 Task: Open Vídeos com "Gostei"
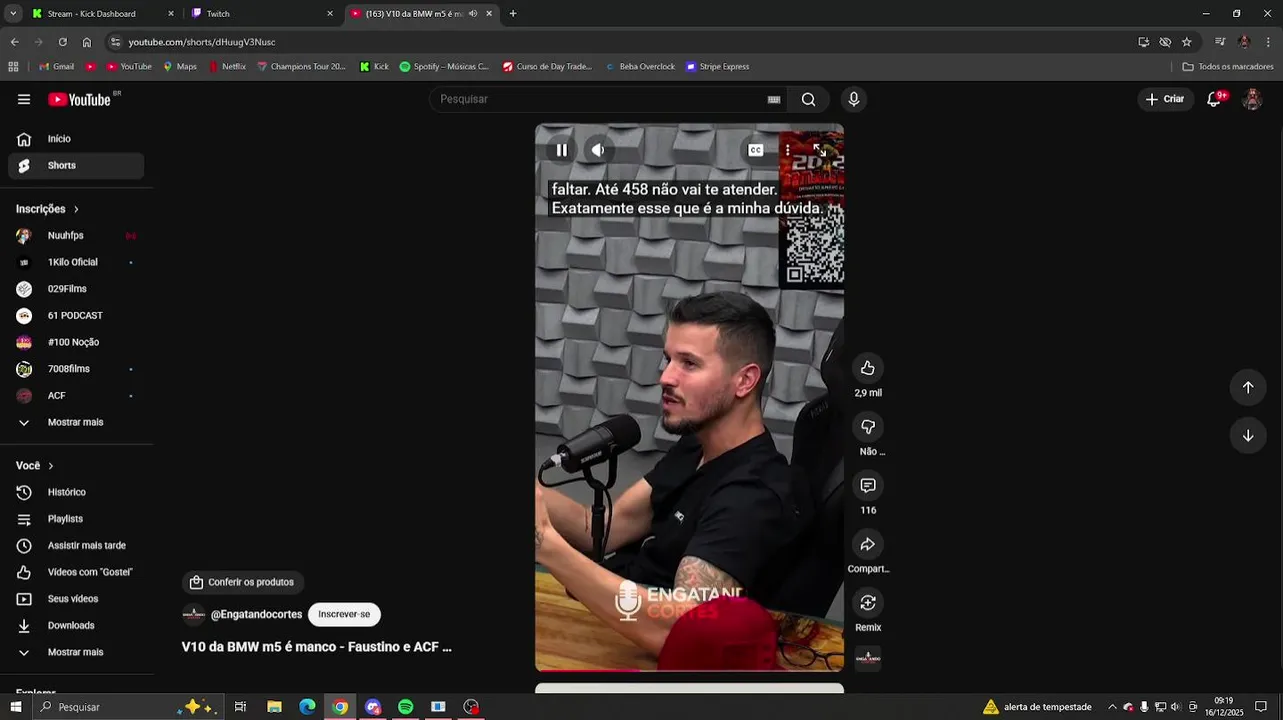point(76,572)
